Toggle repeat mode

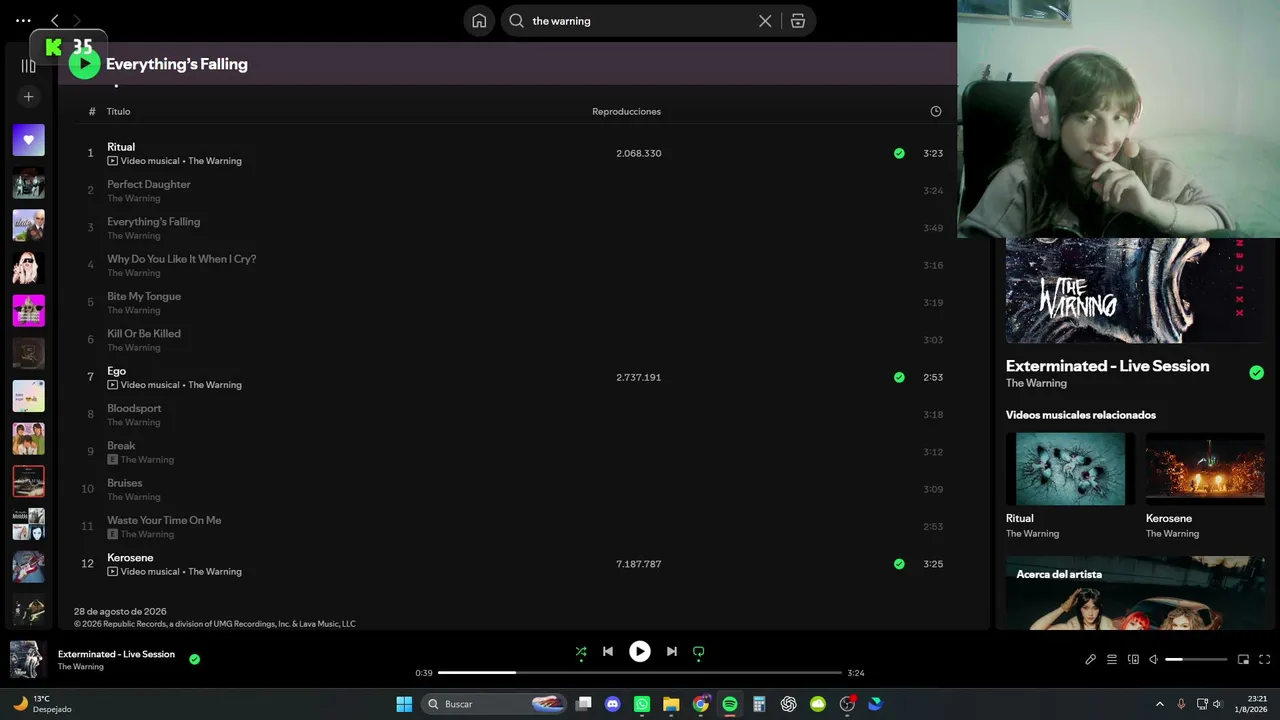[698, 652]
